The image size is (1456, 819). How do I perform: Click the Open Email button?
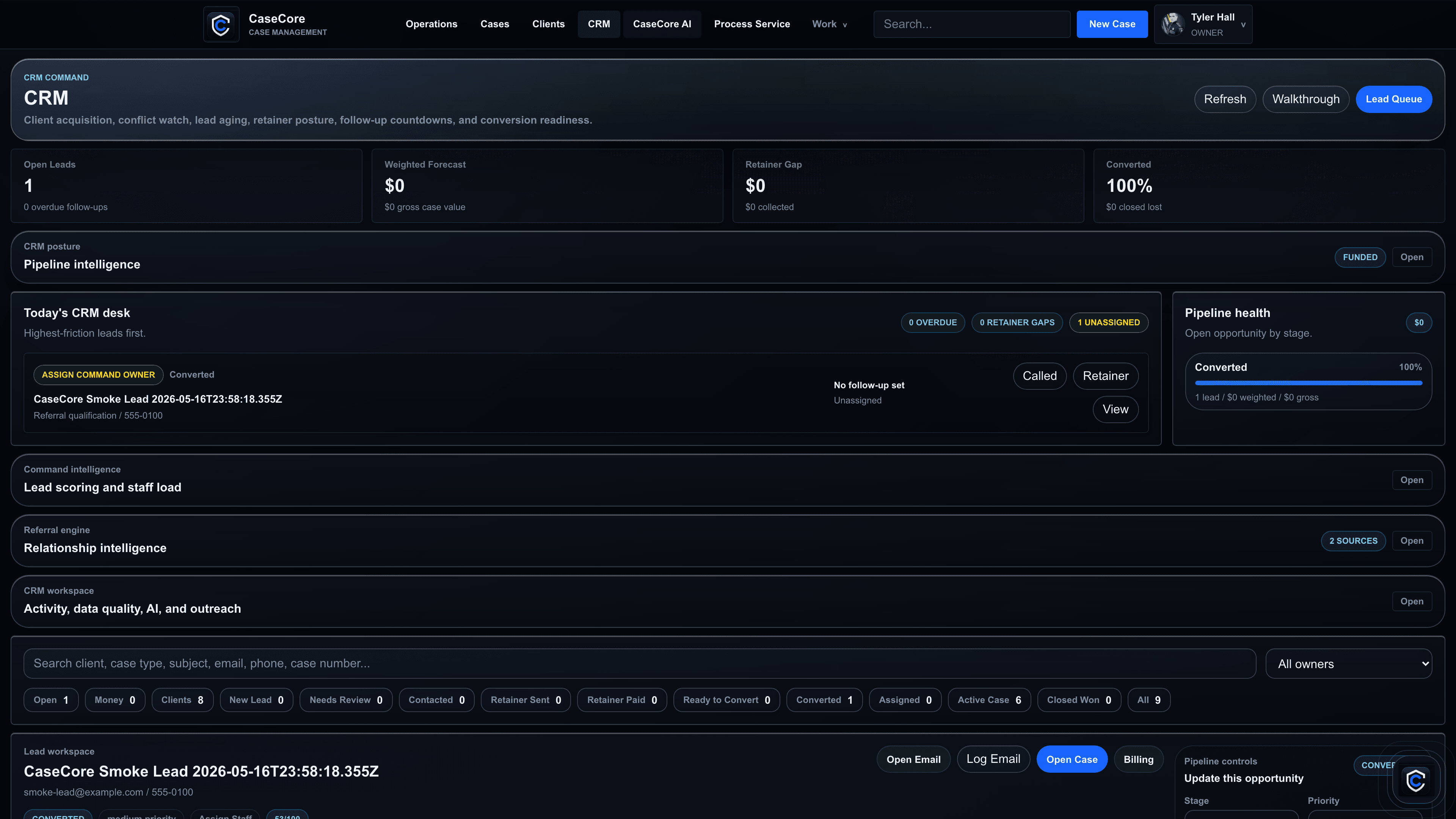pos(913,759)
